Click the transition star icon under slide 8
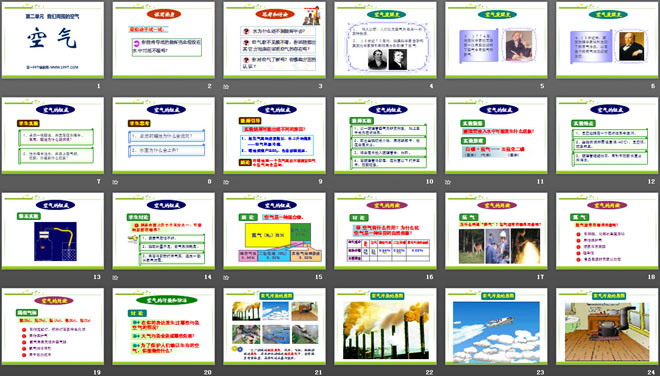660x376 pixels. click(x=115, y=182)
